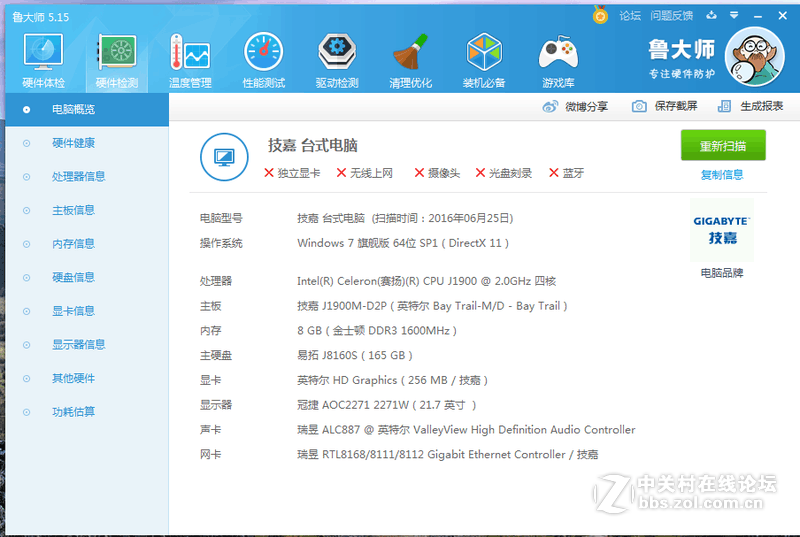This screenshot has height=537, width=800.
Task: Select the 硬件检测 hardware detection icon
Action: tap(117, 60)
